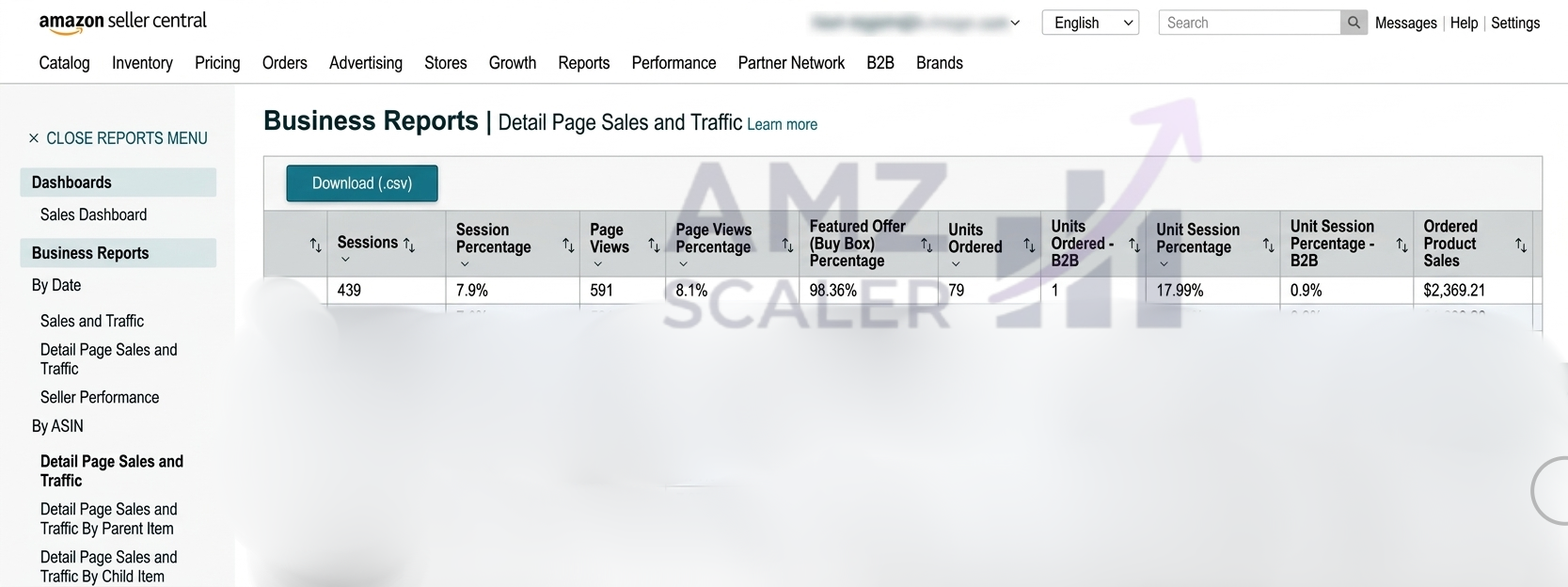This screenshot has height=587, width=1568.
Task: Open the B2B menu
Action: click(x=880, y=63)
